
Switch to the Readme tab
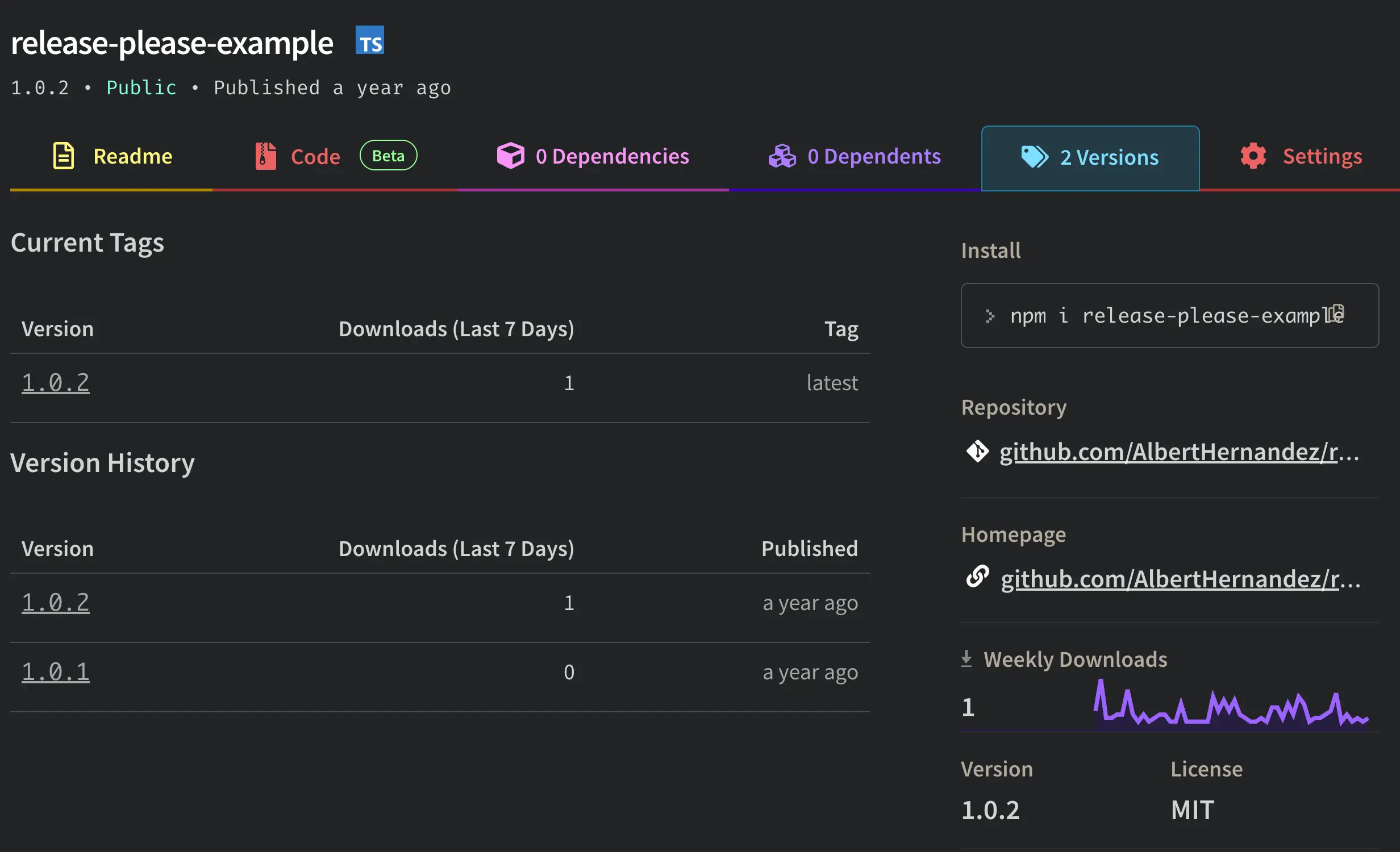pyautogui.click(x=132, y=156)
